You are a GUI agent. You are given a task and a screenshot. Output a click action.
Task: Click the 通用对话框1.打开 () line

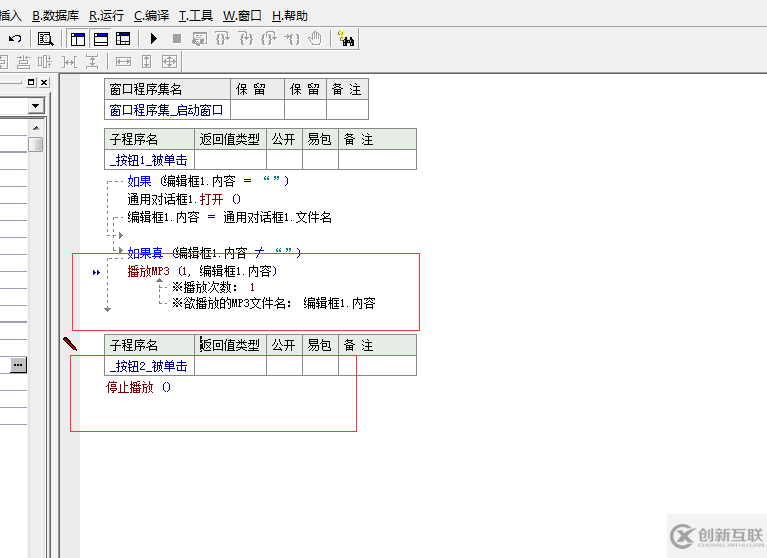click(184, 200)
